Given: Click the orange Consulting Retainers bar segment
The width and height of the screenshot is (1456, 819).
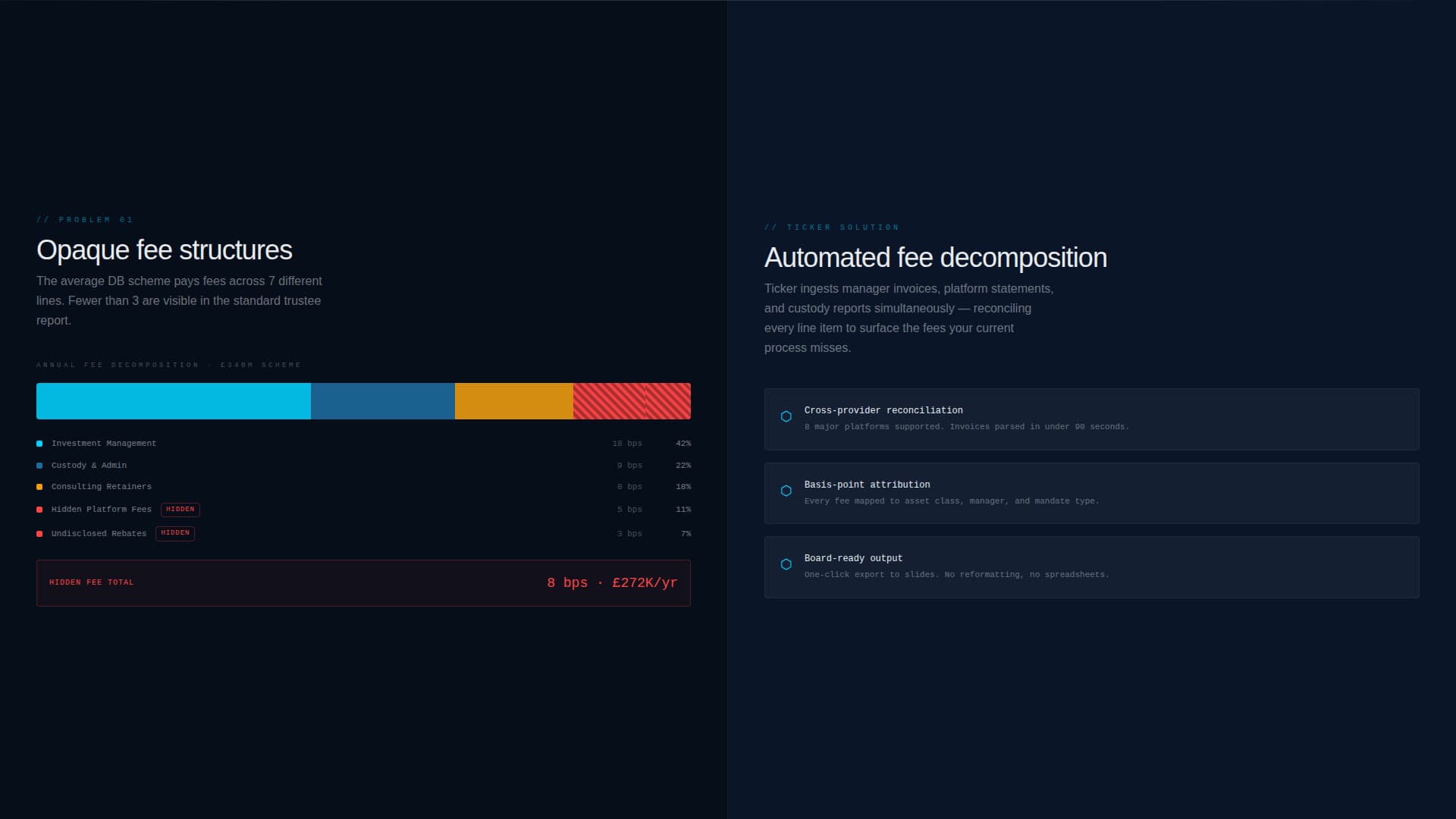Looking at the screenshot, I should [x=514, y=401].
